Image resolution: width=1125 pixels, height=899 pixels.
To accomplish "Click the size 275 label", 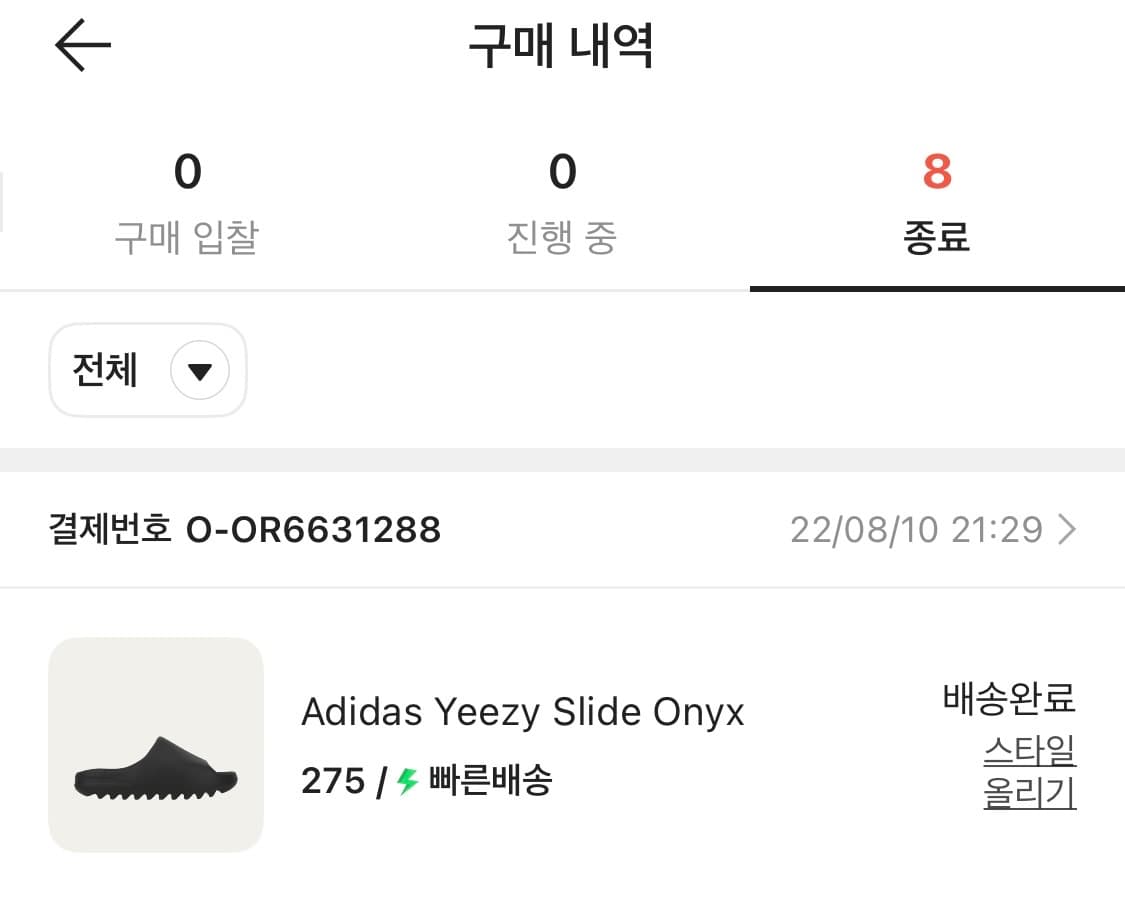I will click(334, 782).
